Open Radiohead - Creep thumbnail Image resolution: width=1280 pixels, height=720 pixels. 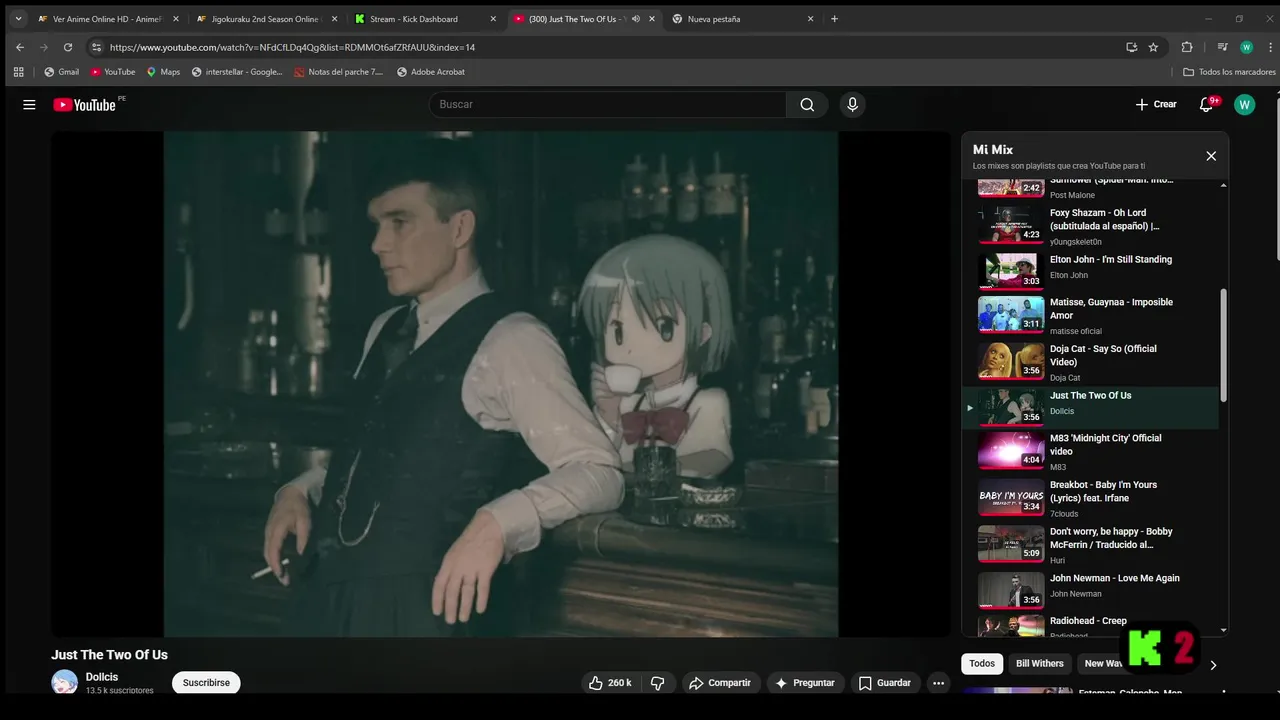point(1011,626)
